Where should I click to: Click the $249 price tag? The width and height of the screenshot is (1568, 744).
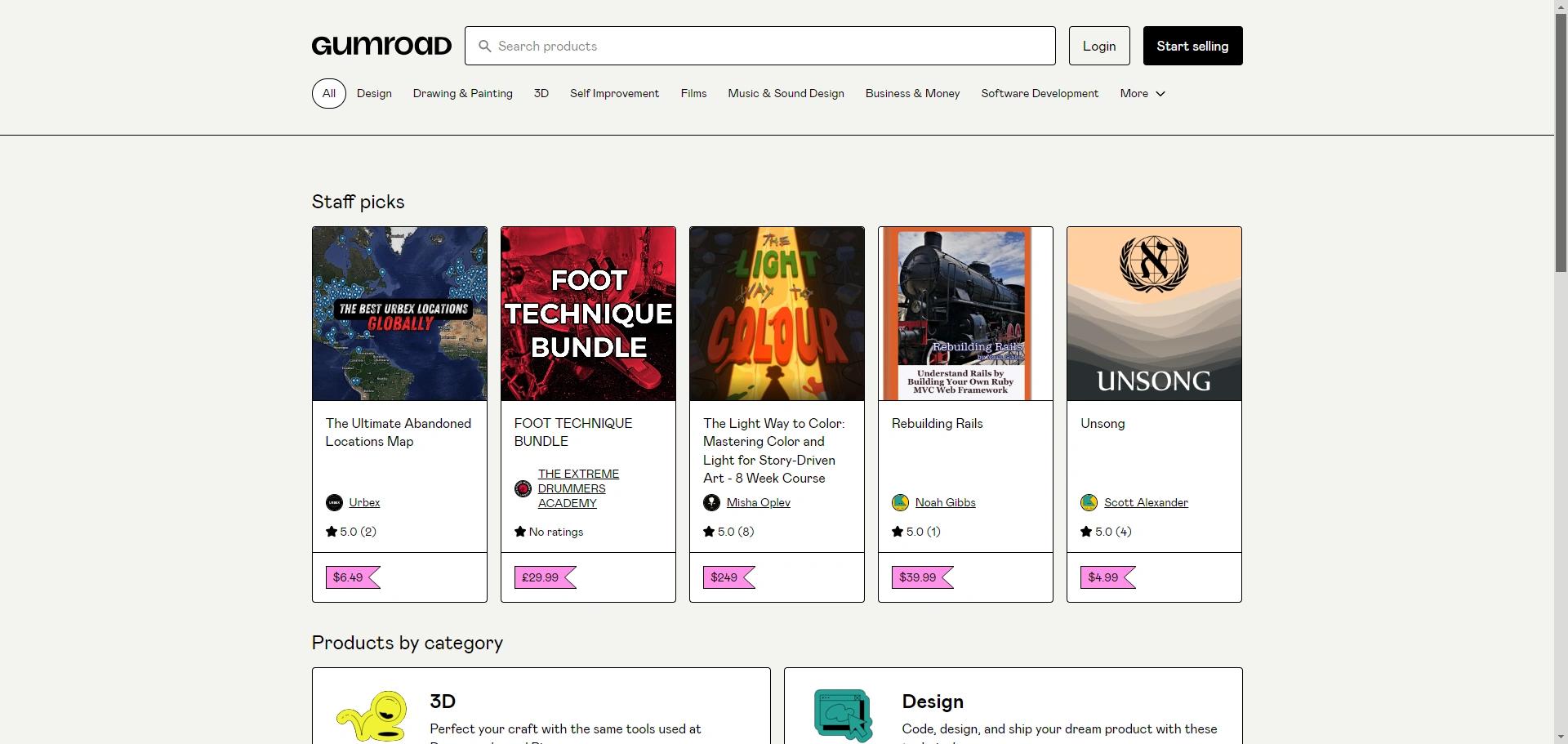pos(729,577)
